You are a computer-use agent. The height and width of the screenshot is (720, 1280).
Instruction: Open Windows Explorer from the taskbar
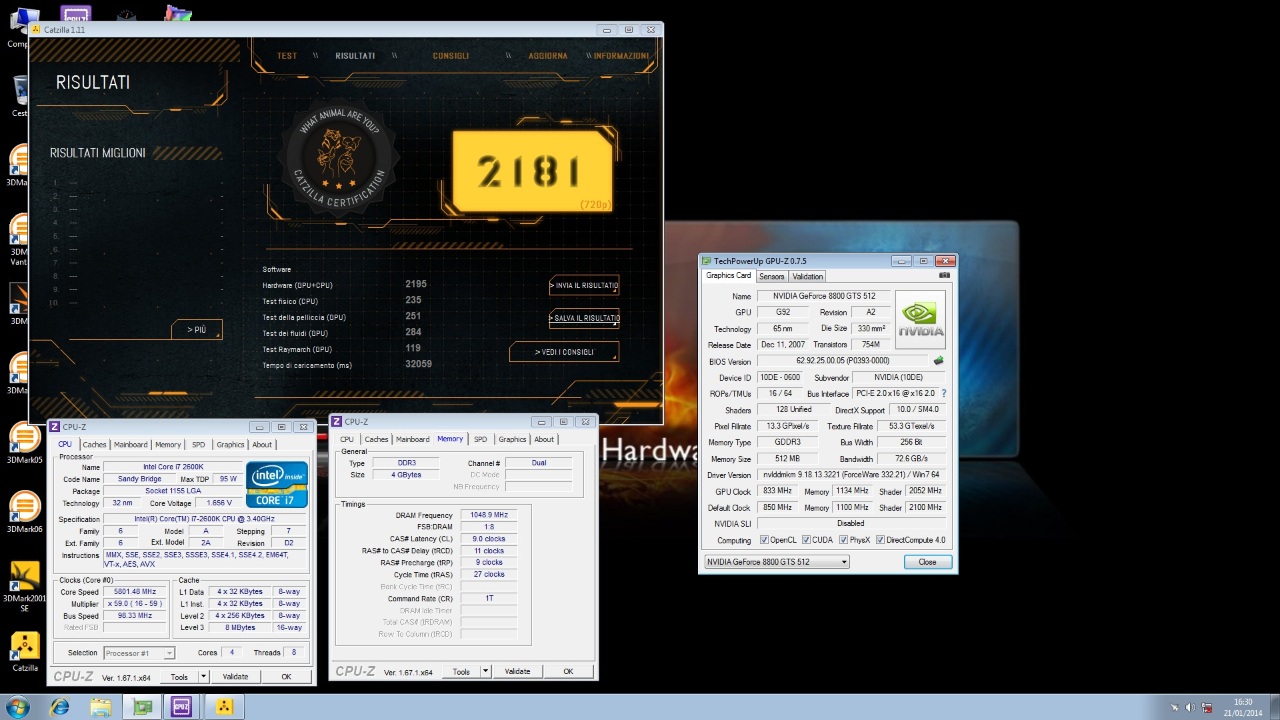point(101,708)
